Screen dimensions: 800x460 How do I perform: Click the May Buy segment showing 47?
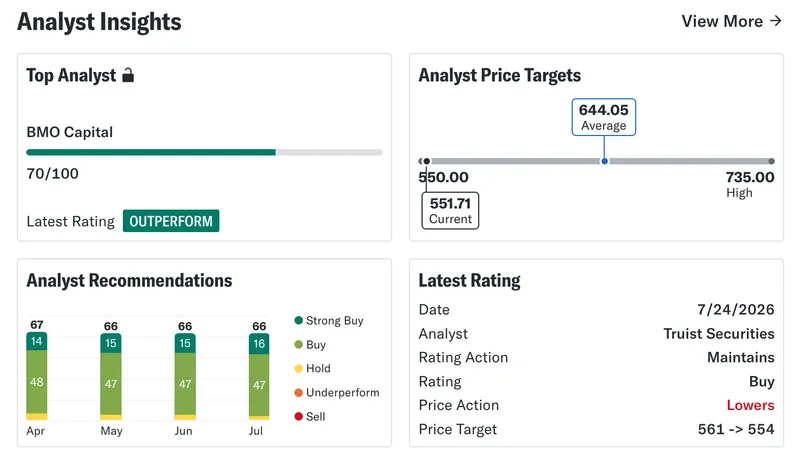[111, 384]
